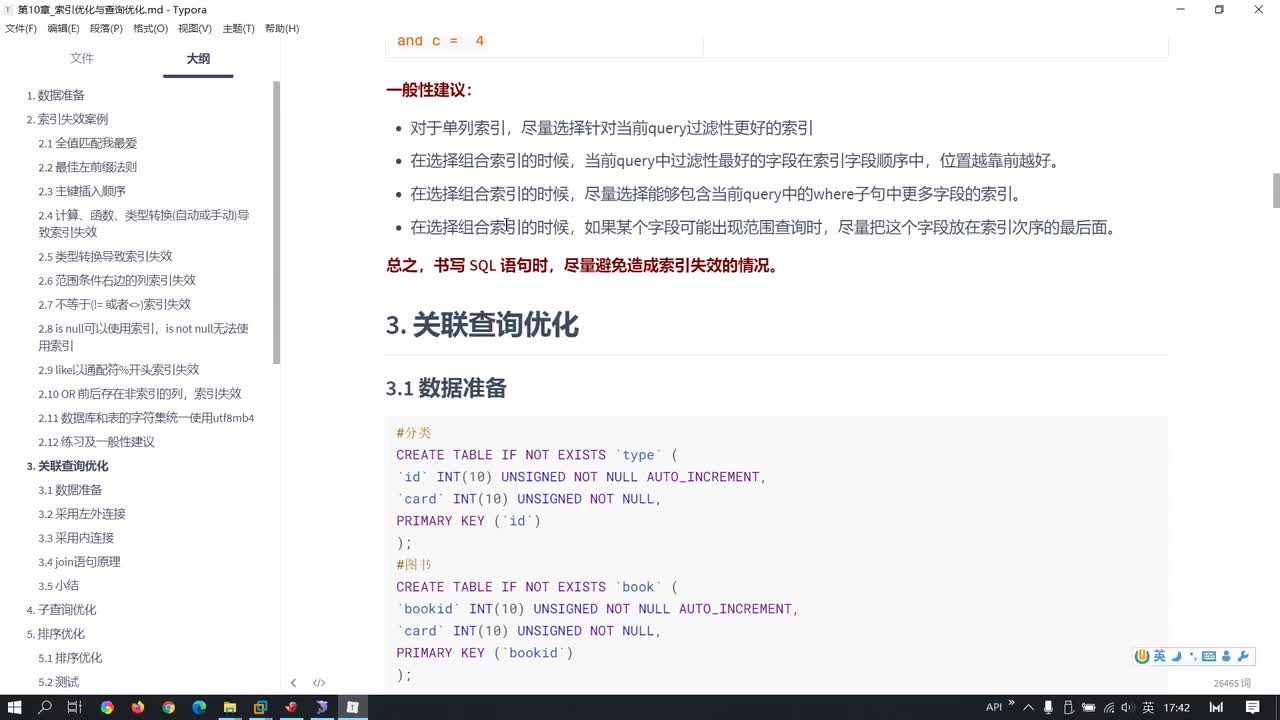Jump to 2.1 全值匹配我最爱

(x=88, y=143)
